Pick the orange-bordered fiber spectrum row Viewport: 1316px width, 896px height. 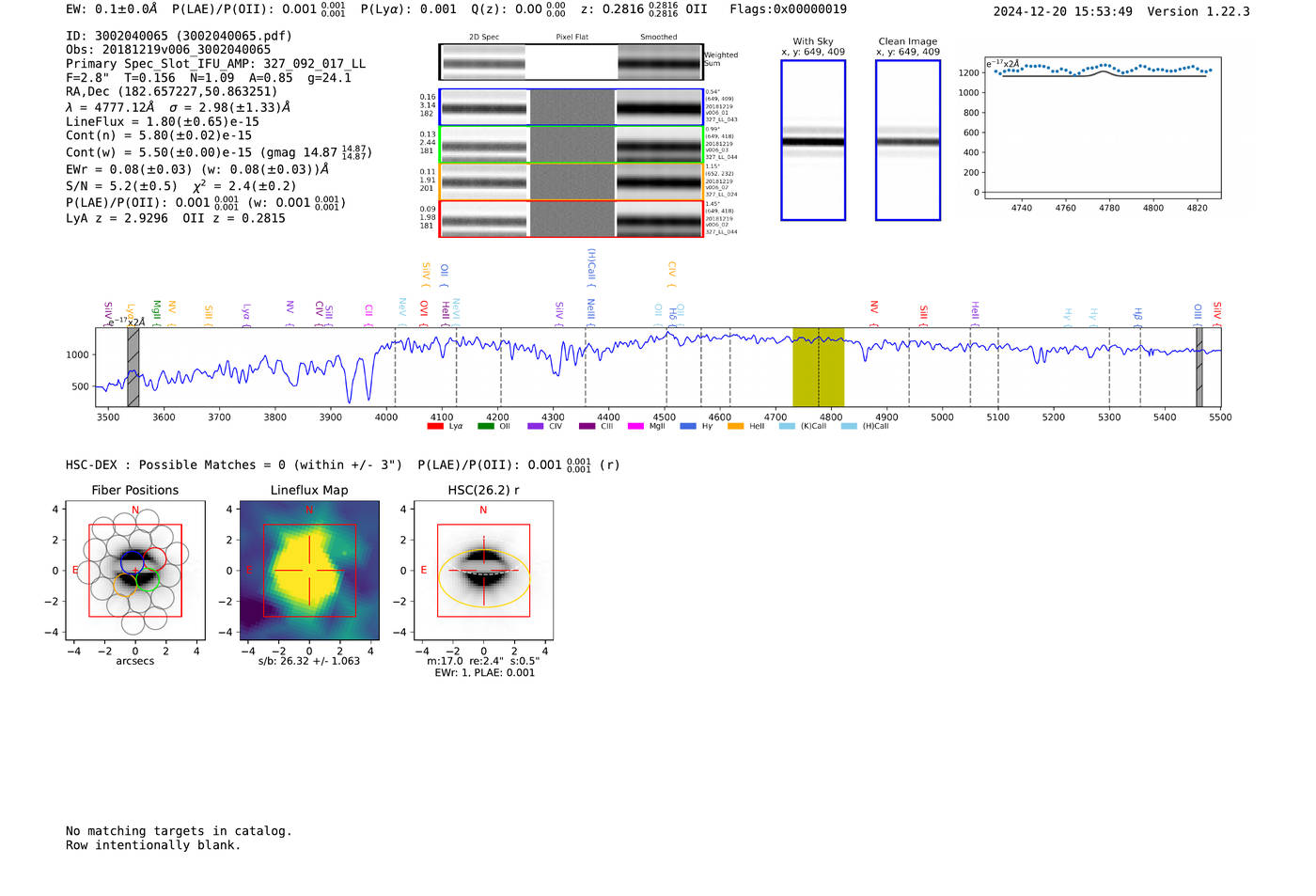coord(571,181)
